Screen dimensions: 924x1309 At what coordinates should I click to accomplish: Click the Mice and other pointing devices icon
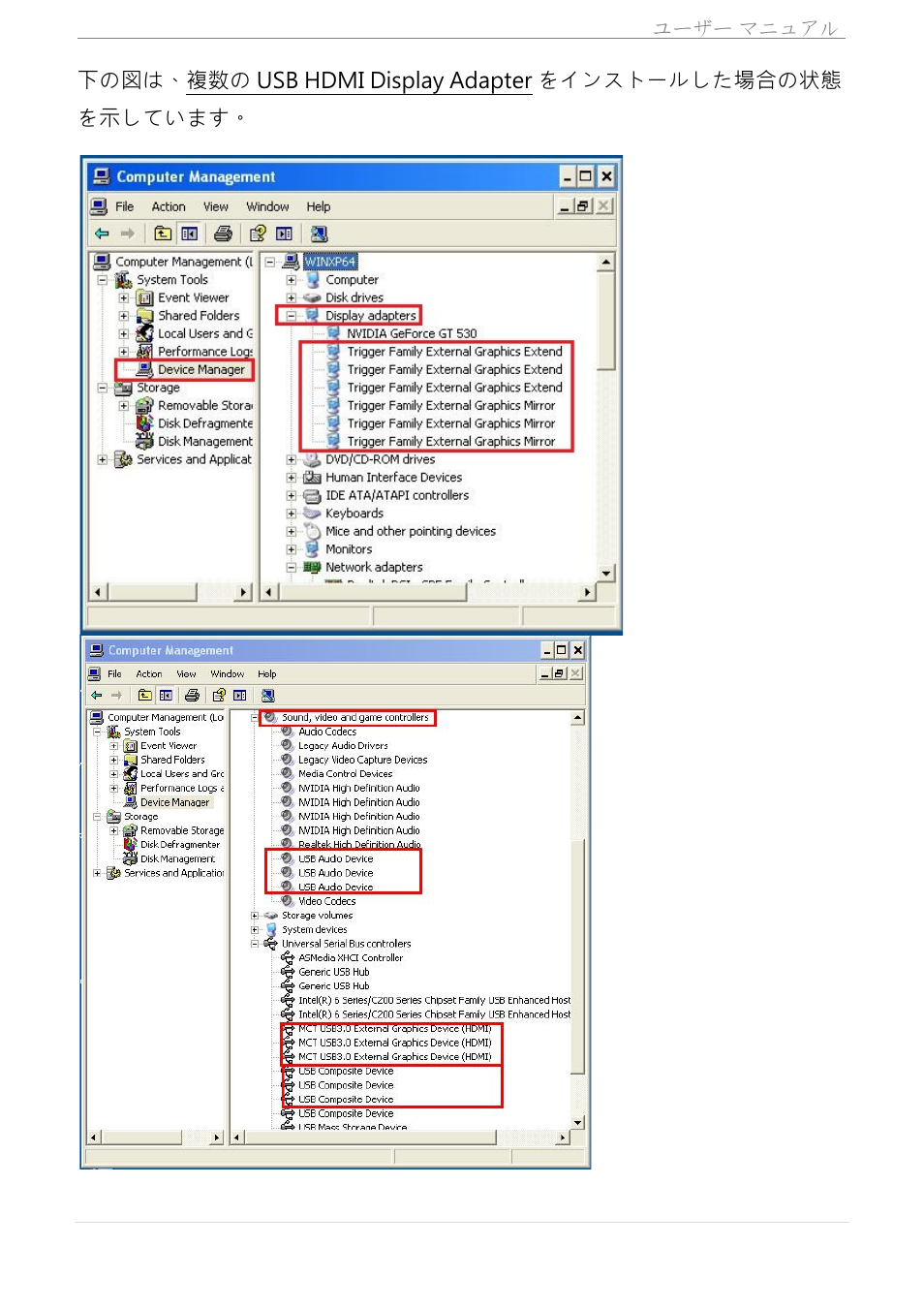312,531
